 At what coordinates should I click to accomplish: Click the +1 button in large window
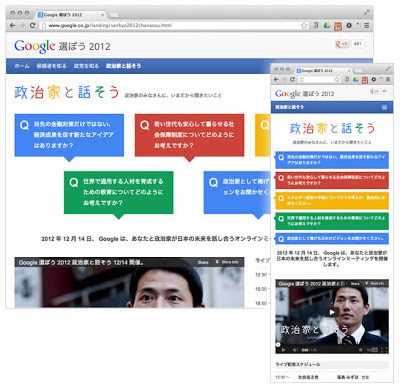click(342, 44)
